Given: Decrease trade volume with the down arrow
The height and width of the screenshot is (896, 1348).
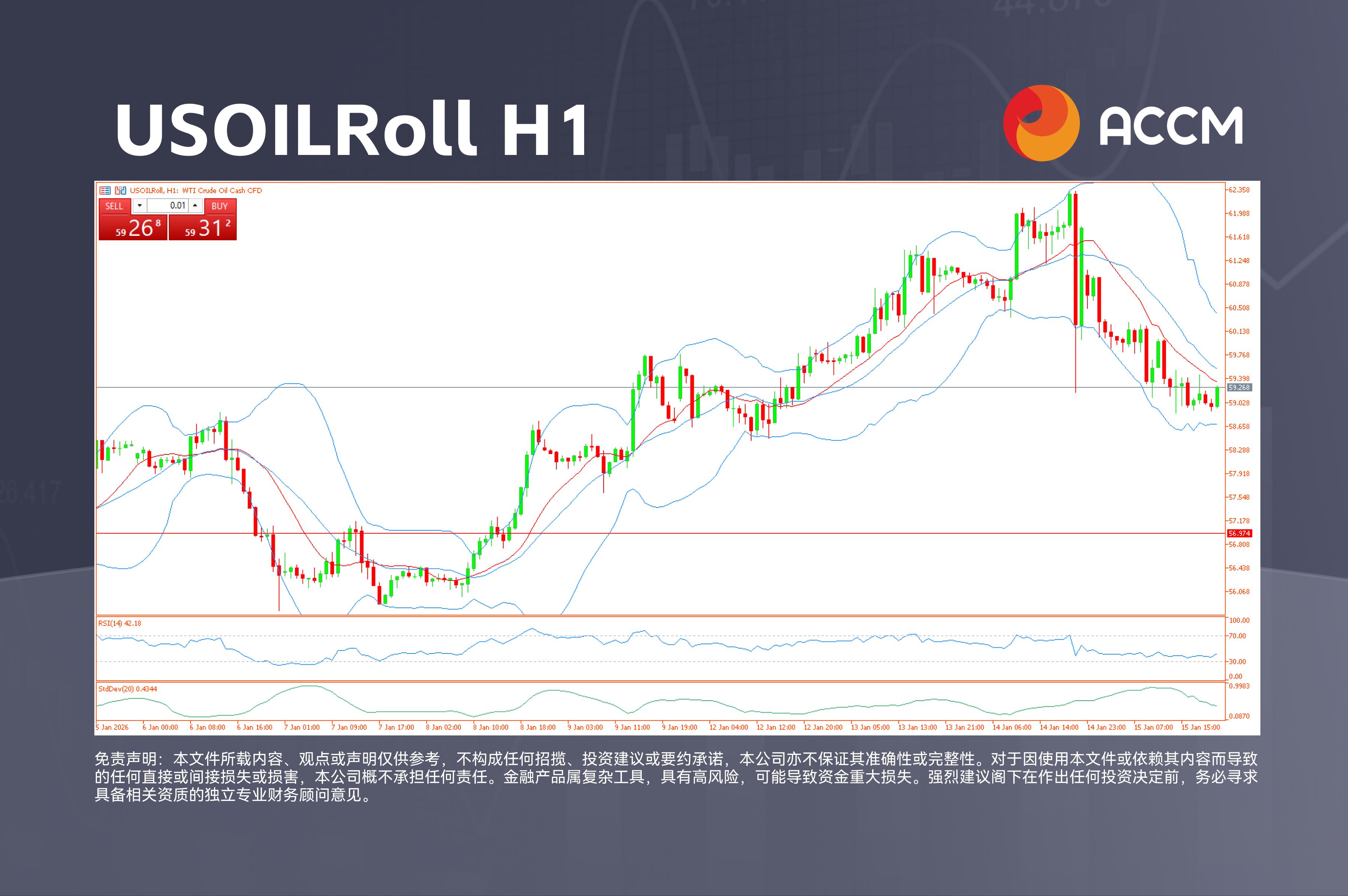Looking at the screenshot, I should click(140, 206).
